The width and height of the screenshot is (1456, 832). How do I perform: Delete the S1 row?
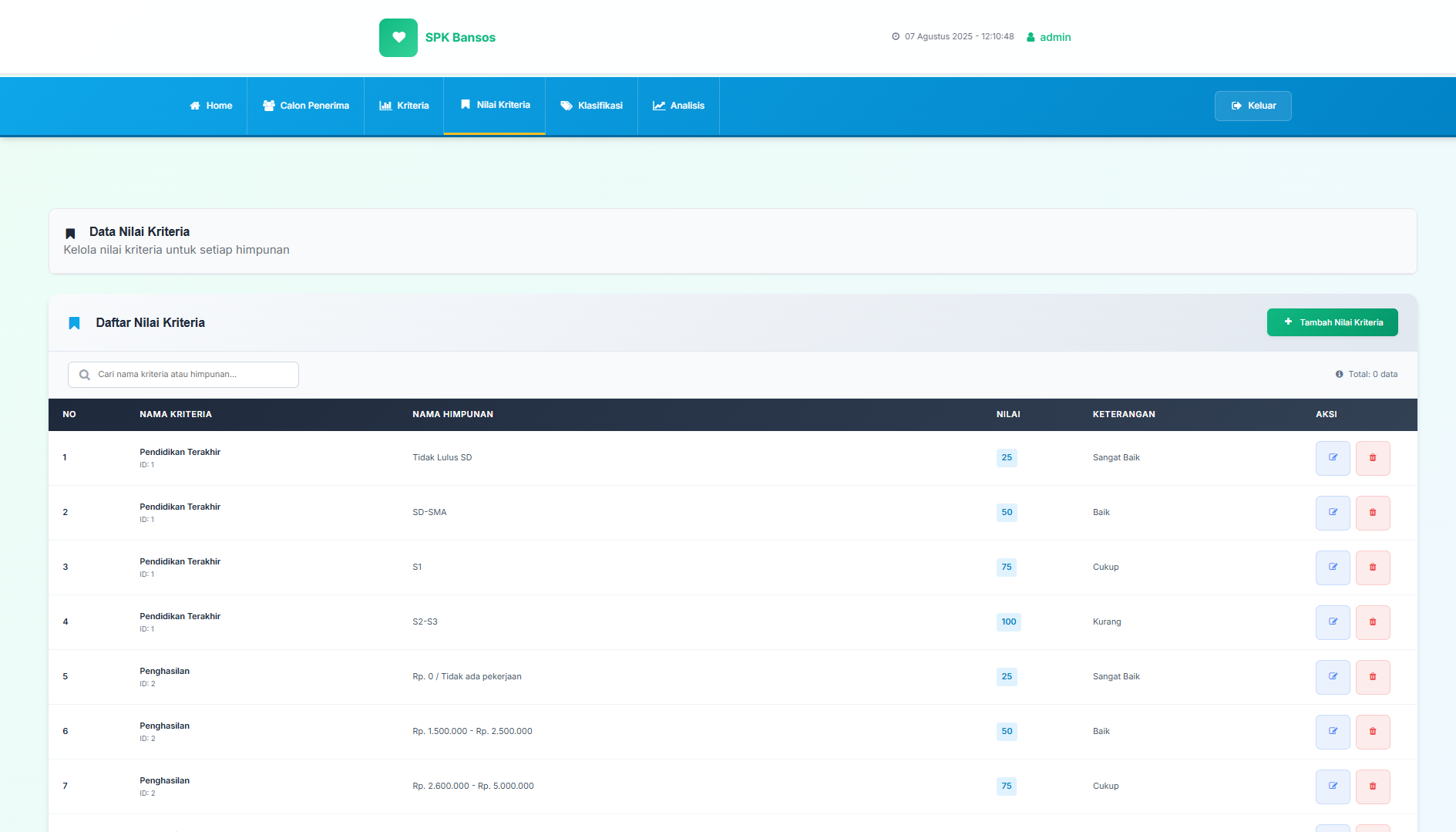(x=1373, y=568)
